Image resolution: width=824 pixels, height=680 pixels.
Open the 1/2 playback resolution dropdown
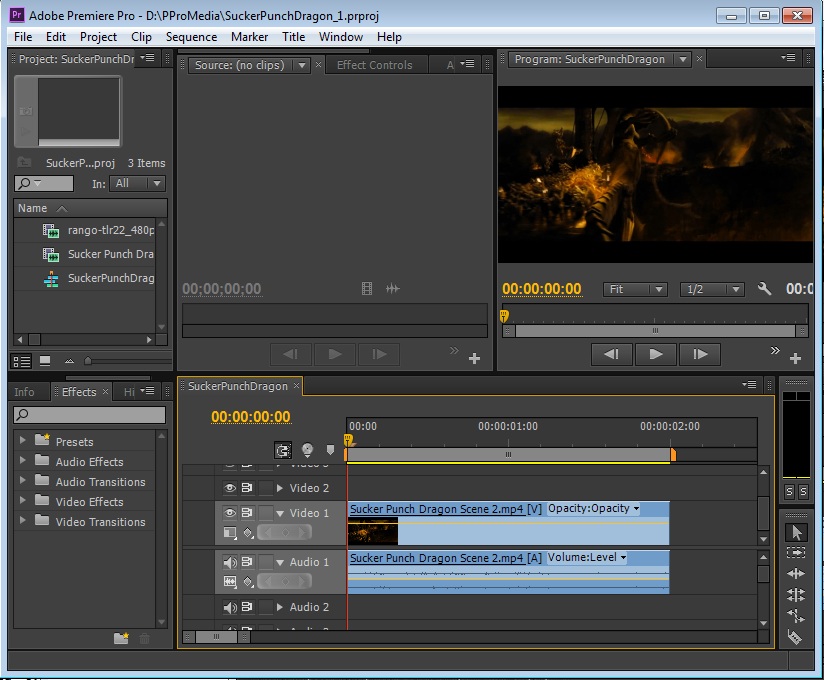pyautogui.click(x=712, y=289)
